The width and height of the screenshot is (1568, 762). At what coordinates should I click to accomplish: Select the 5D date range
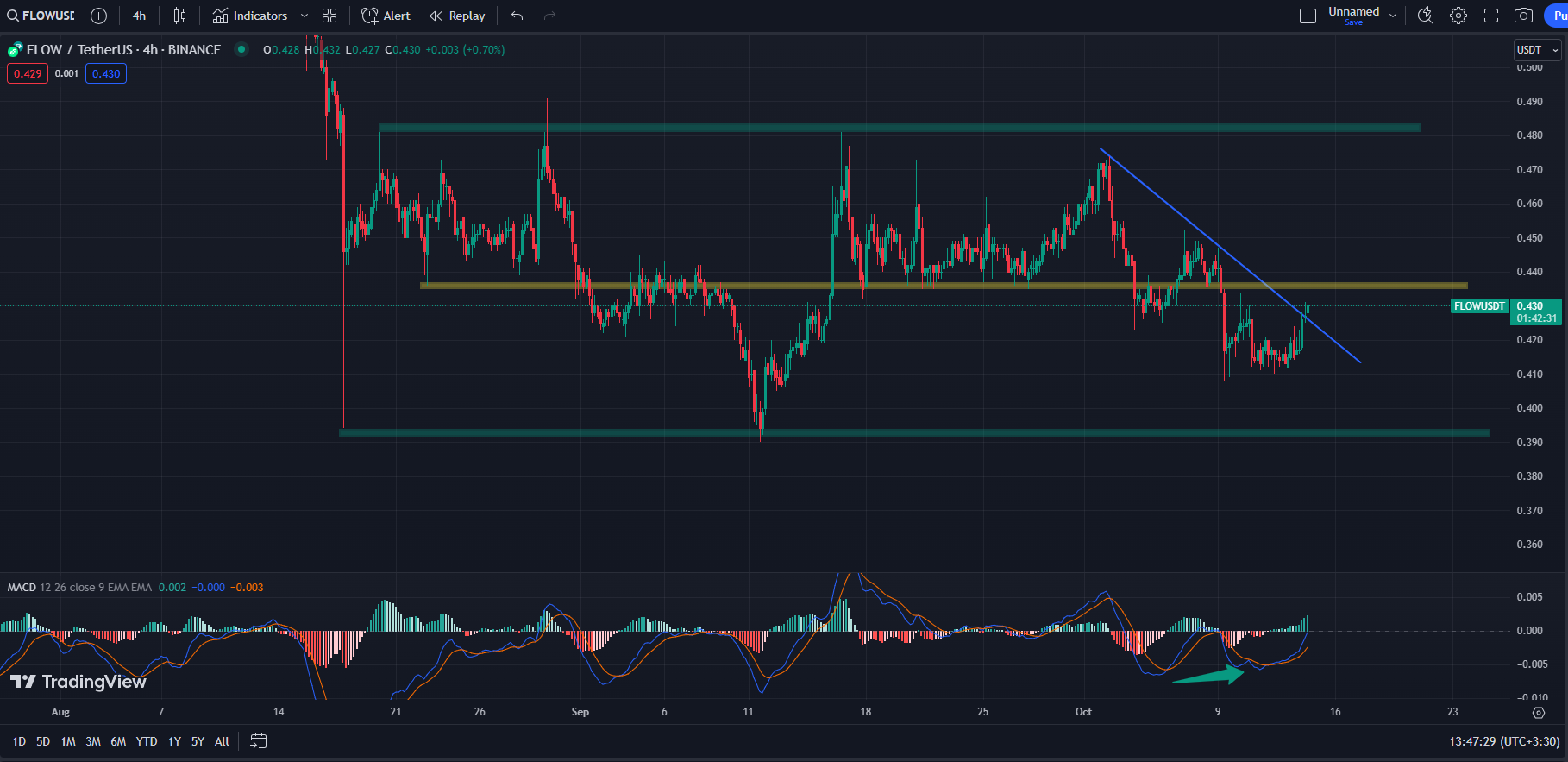pos(43,741)
